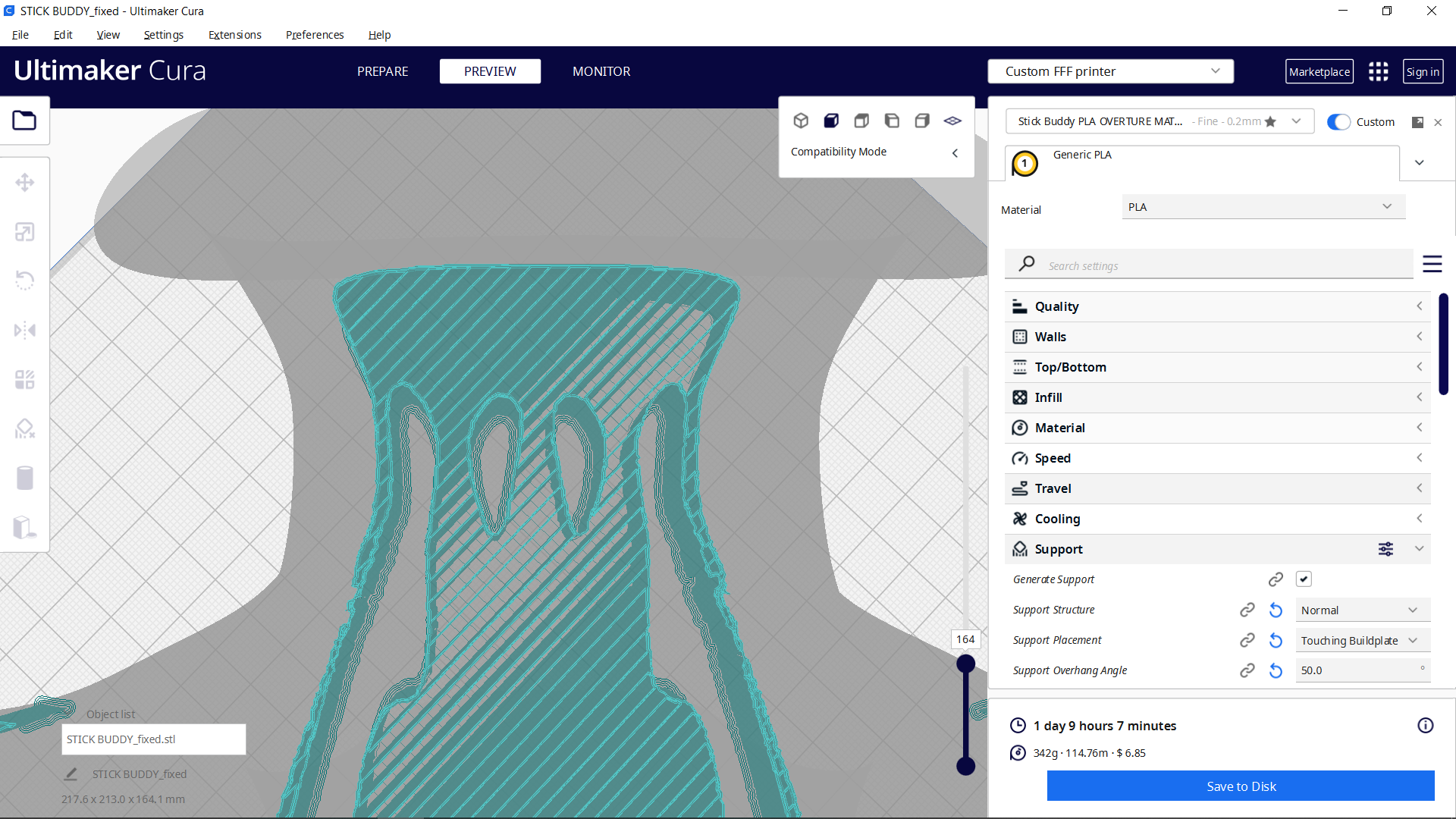Click the Save to Disk button
The image size is (1456, 819).
coord(1241,786)
